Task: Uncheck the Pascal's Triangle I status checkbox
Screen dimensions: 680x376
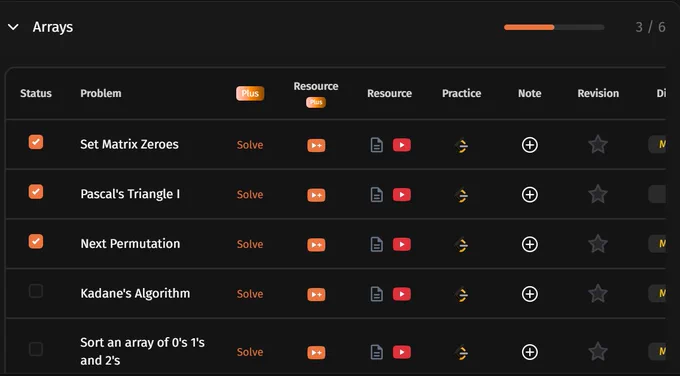Action: [36, 191]
